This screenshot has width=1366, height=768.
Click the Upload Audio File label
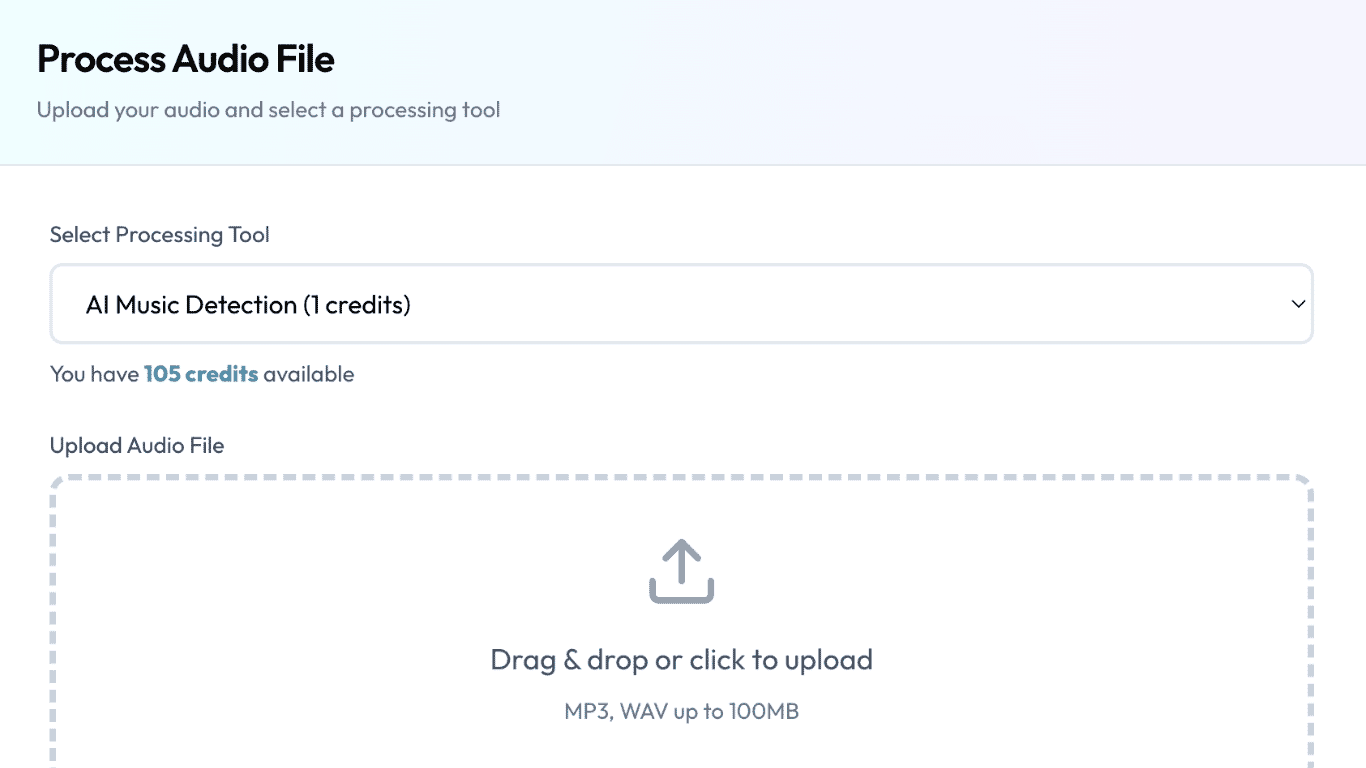137,446
